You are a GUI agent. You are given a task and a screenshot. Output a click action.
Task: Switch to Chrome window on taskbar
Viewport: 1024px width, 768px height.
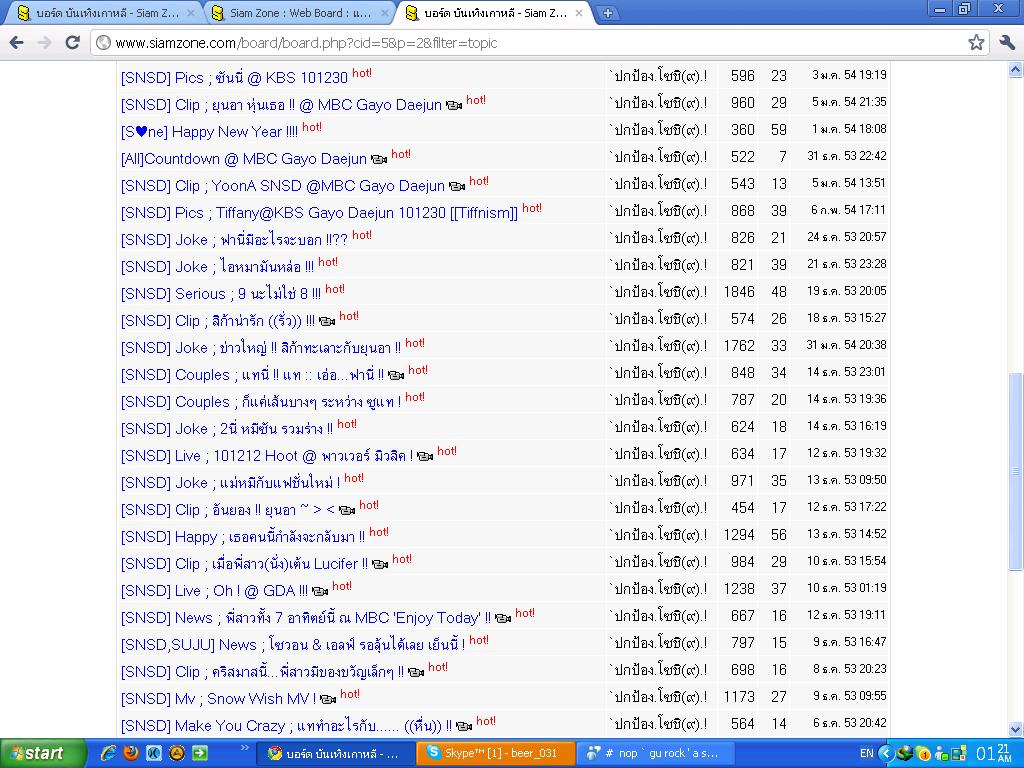[335, 754]
